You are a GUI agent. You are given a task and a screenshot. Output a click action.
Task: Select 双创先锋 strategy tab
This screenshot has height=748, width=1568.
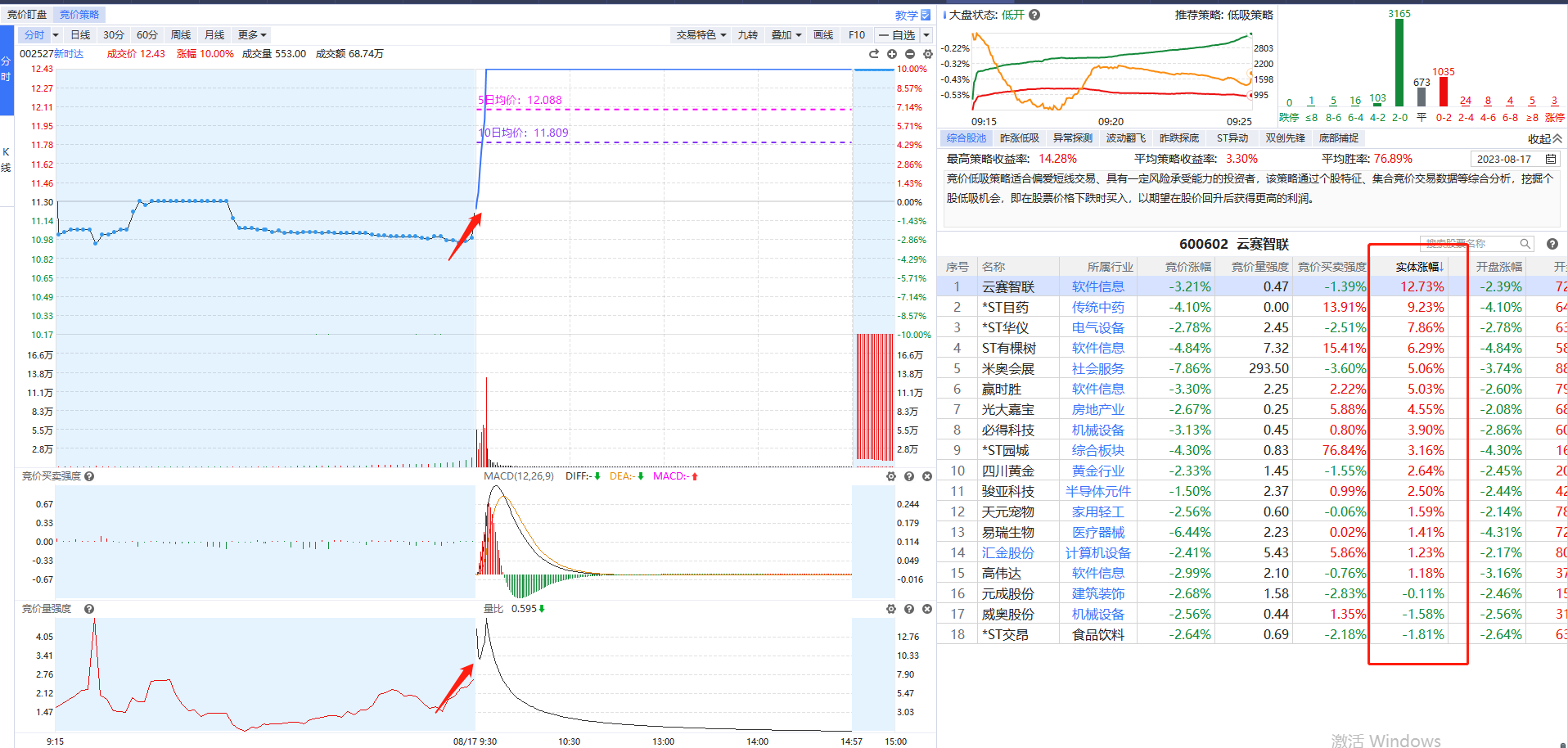coord(1286,138)
